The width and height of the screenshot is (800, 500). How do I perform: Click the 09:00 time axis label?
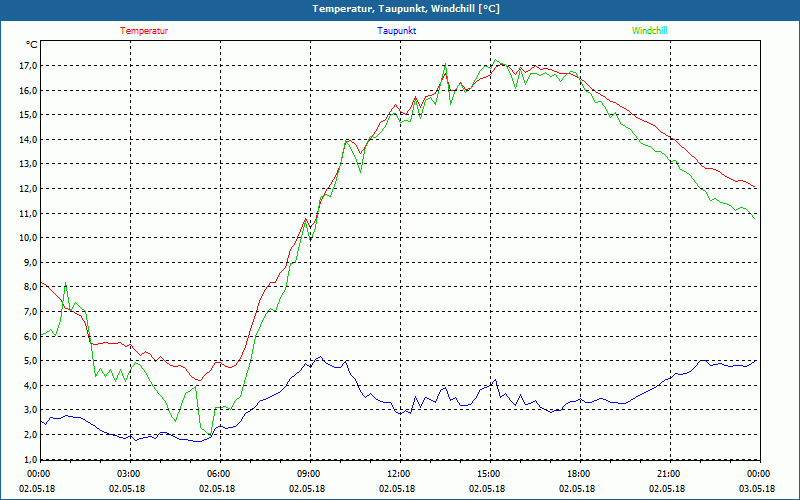[309, 474]
